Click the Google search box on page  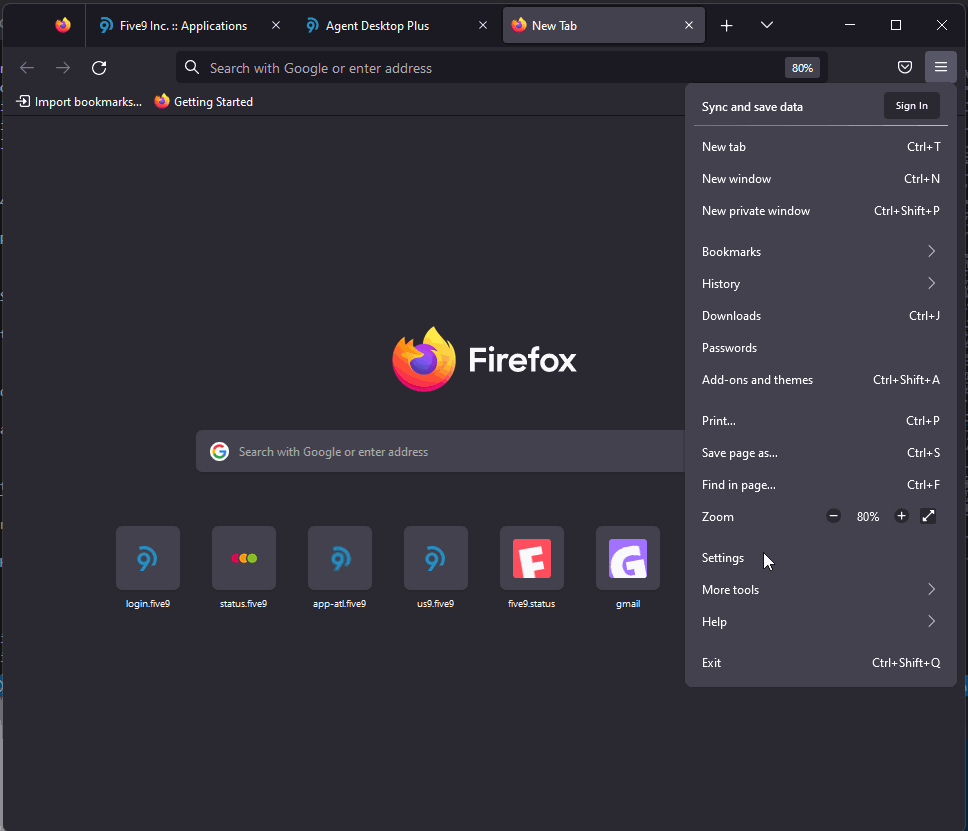click(440, 451)
